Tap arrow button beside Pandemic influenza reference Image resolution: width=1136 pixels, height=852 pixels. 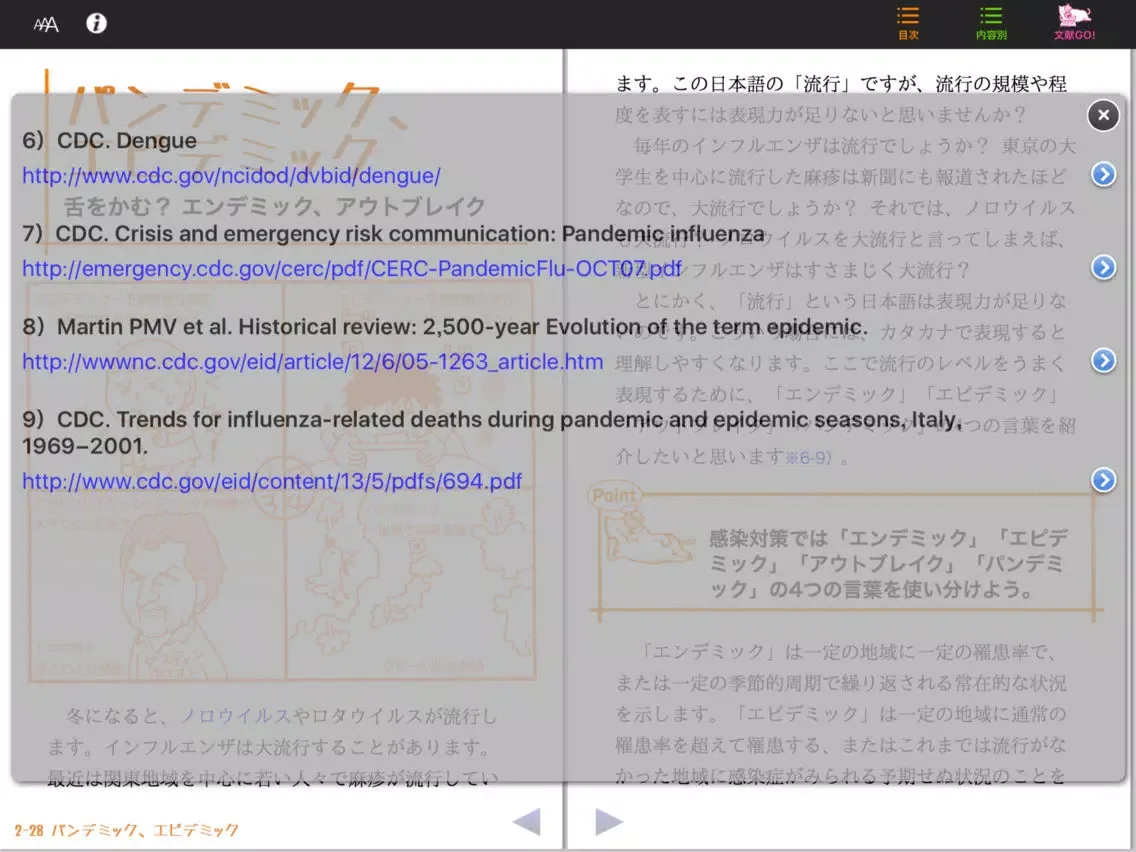point(1103,268)
